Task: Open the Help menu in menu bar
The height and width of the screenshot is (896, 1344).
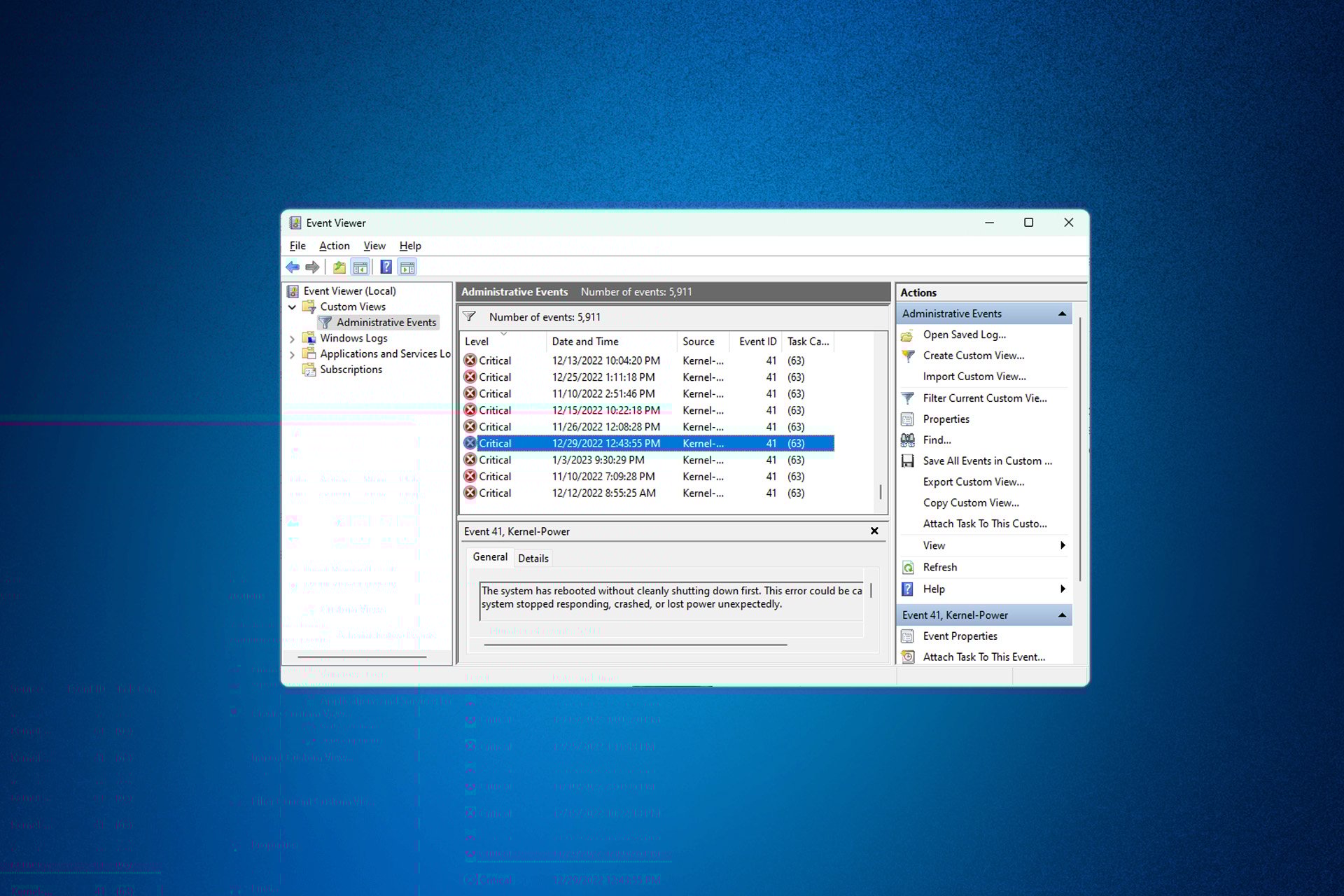Action: click(x=410, y=246)
